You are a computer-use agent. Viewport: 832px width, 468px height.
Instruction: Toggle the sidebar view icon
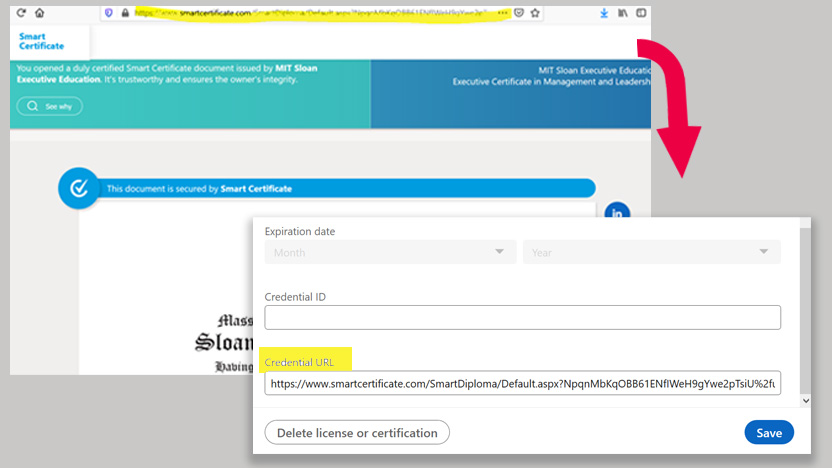pyautogui.click(x=641, y=13)
